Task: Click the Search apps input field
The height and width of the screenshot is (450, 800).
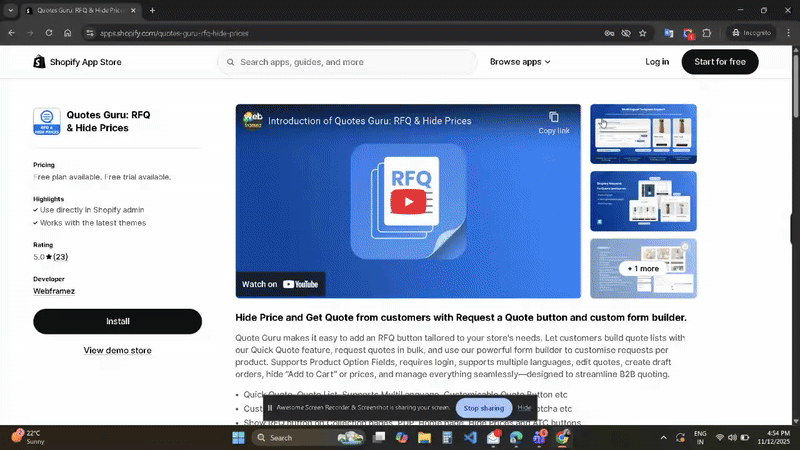Action: point(350,62)
